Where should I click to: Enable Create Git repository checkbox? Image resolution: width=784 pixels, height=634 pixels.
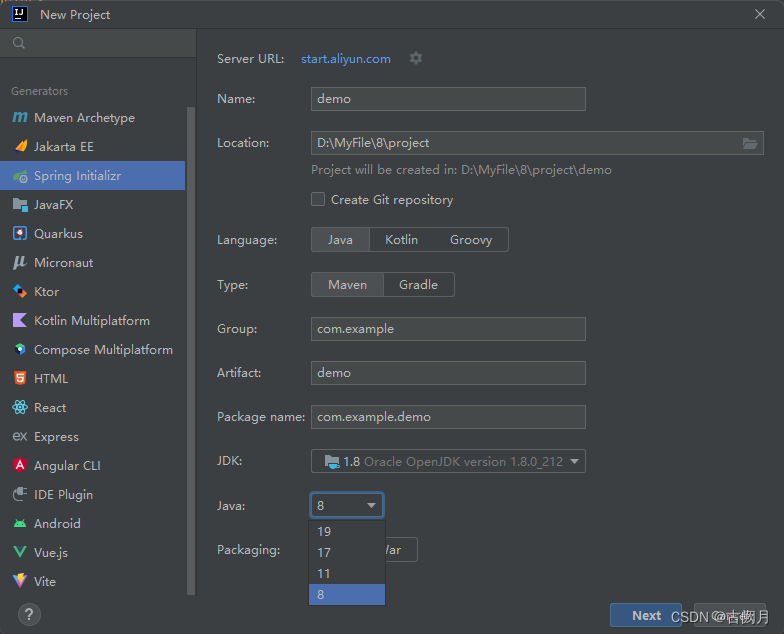(x=318, y=200)
